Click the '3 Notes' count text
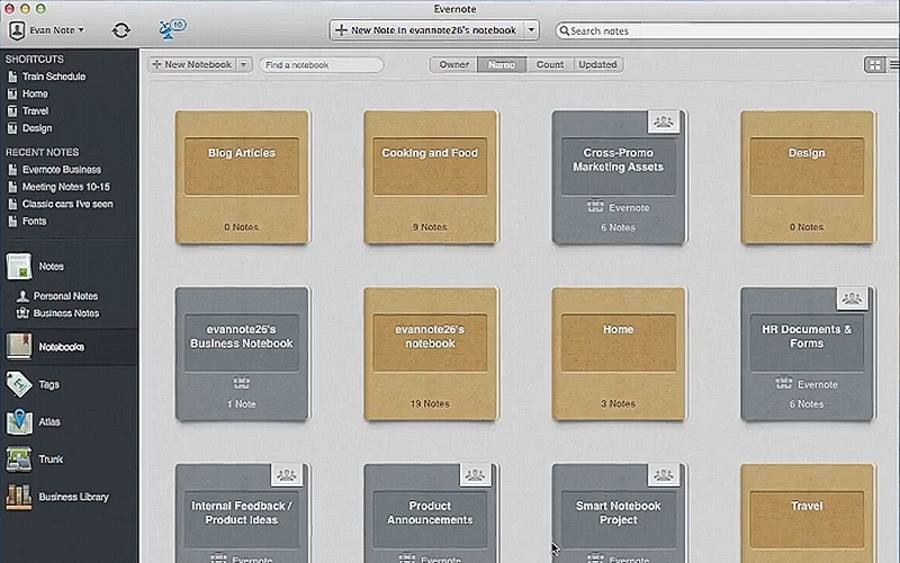This screenshot has width=900, height=563. click(x=618, y=404)
